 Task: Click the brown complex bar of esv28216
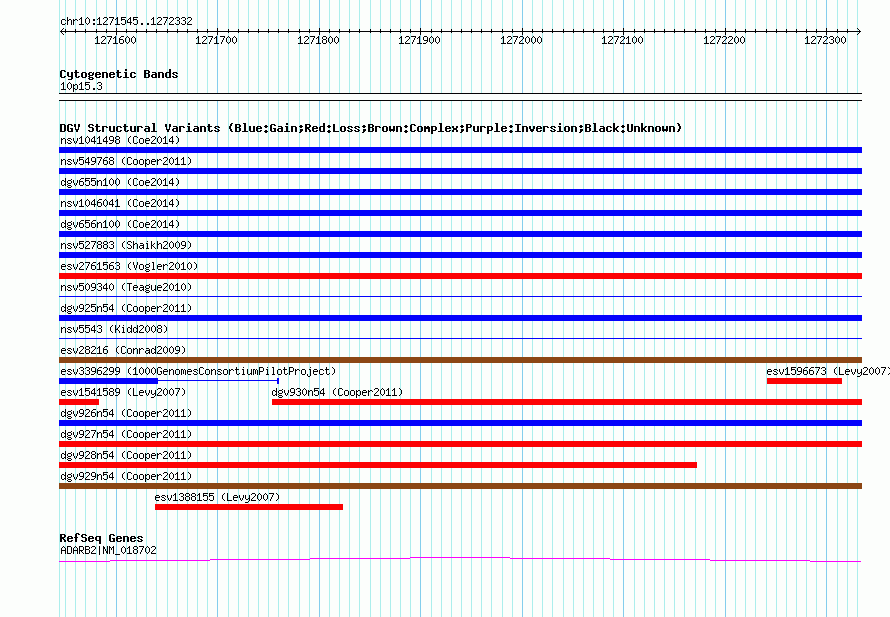coord(460,360)
